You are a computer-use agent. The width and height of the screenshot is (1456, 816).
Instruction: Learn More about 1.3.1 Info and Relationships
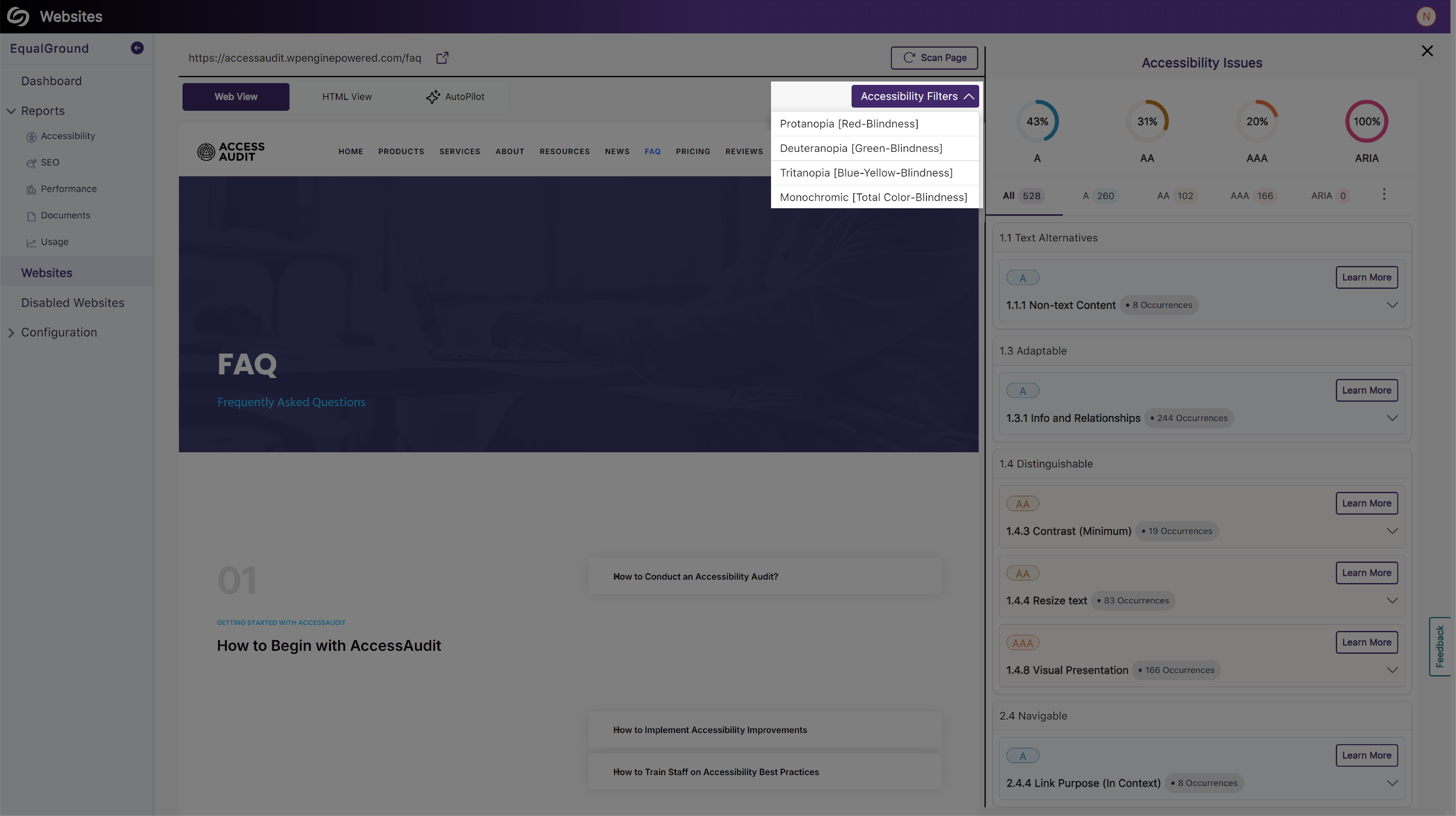(1367, 390)
